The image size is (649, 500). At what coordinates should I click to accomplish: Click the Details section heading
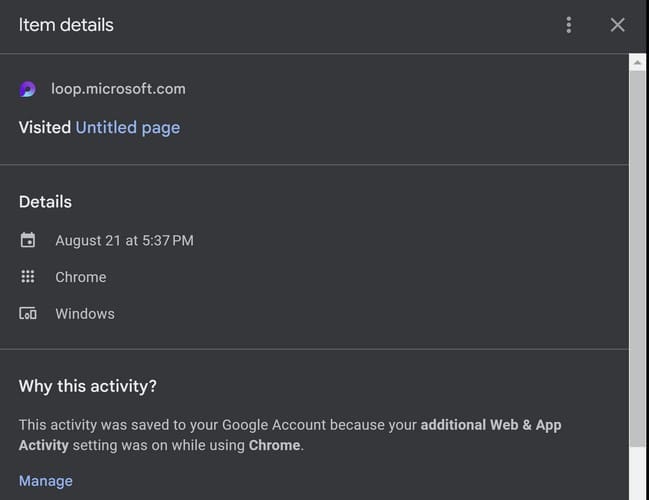pos(45,202)
